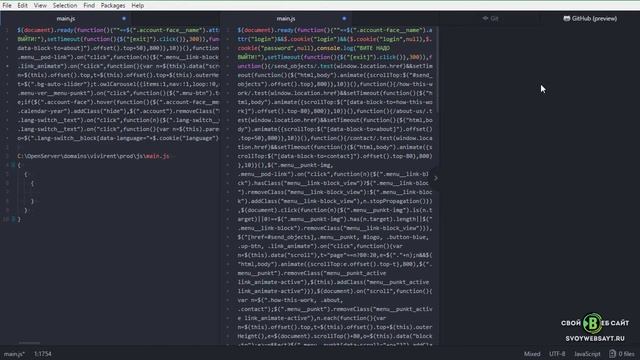Image resolution: width=640 pixels, height=360 pixels.
Task: Open the View menu
Action: click(40, 5)
